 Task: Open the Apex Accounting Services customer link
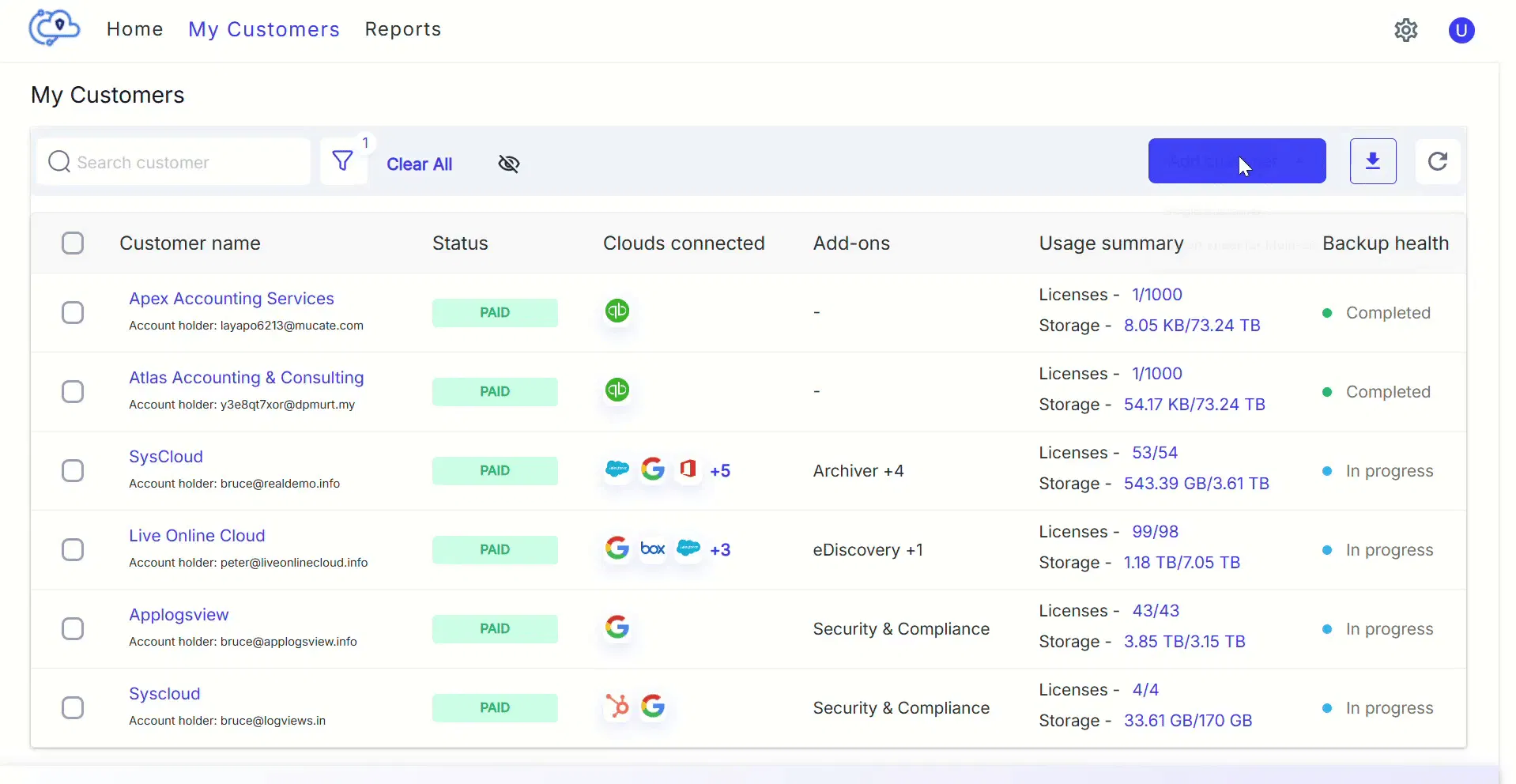click(231, 299)
